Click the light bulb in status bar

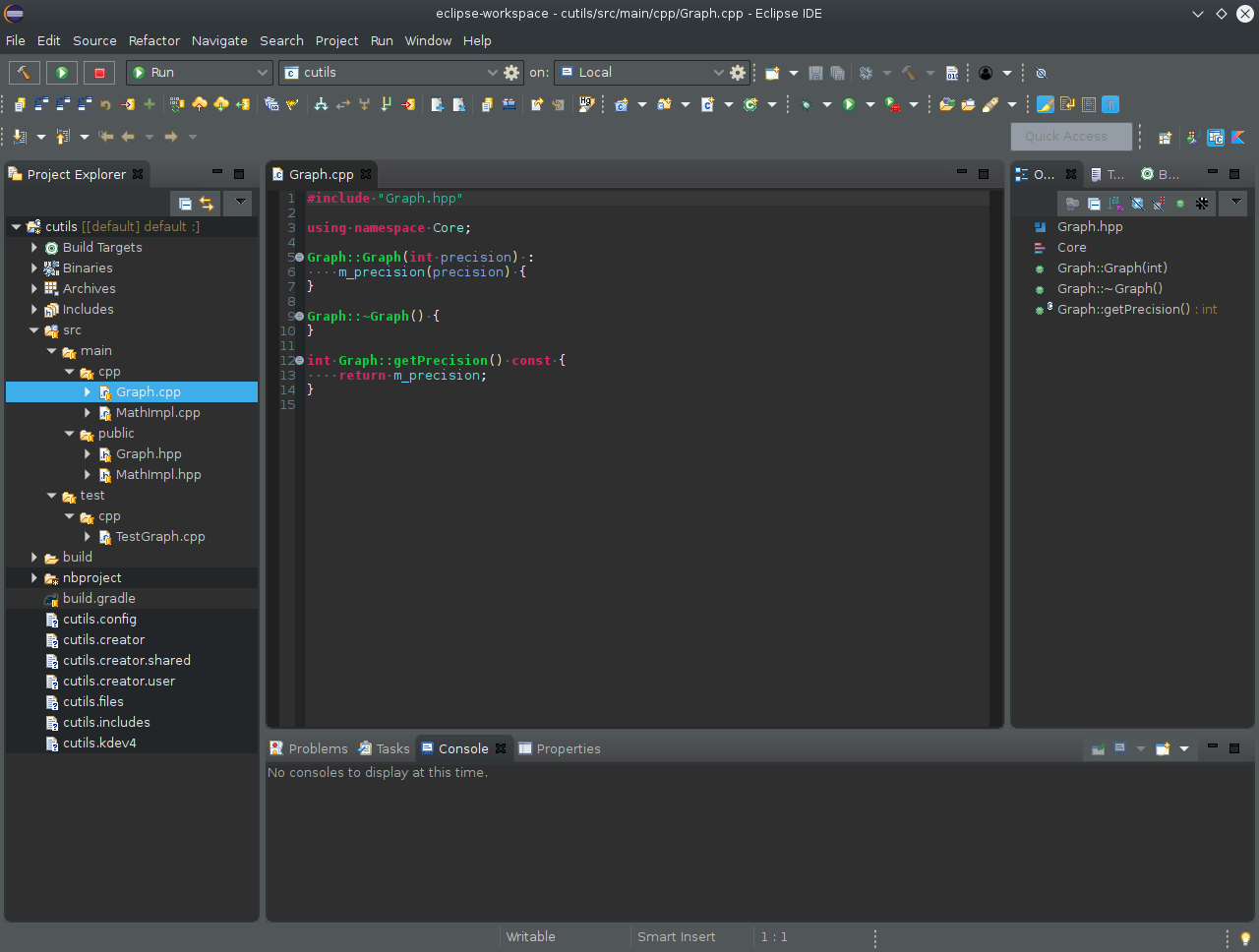click(x=1245, y=938)
